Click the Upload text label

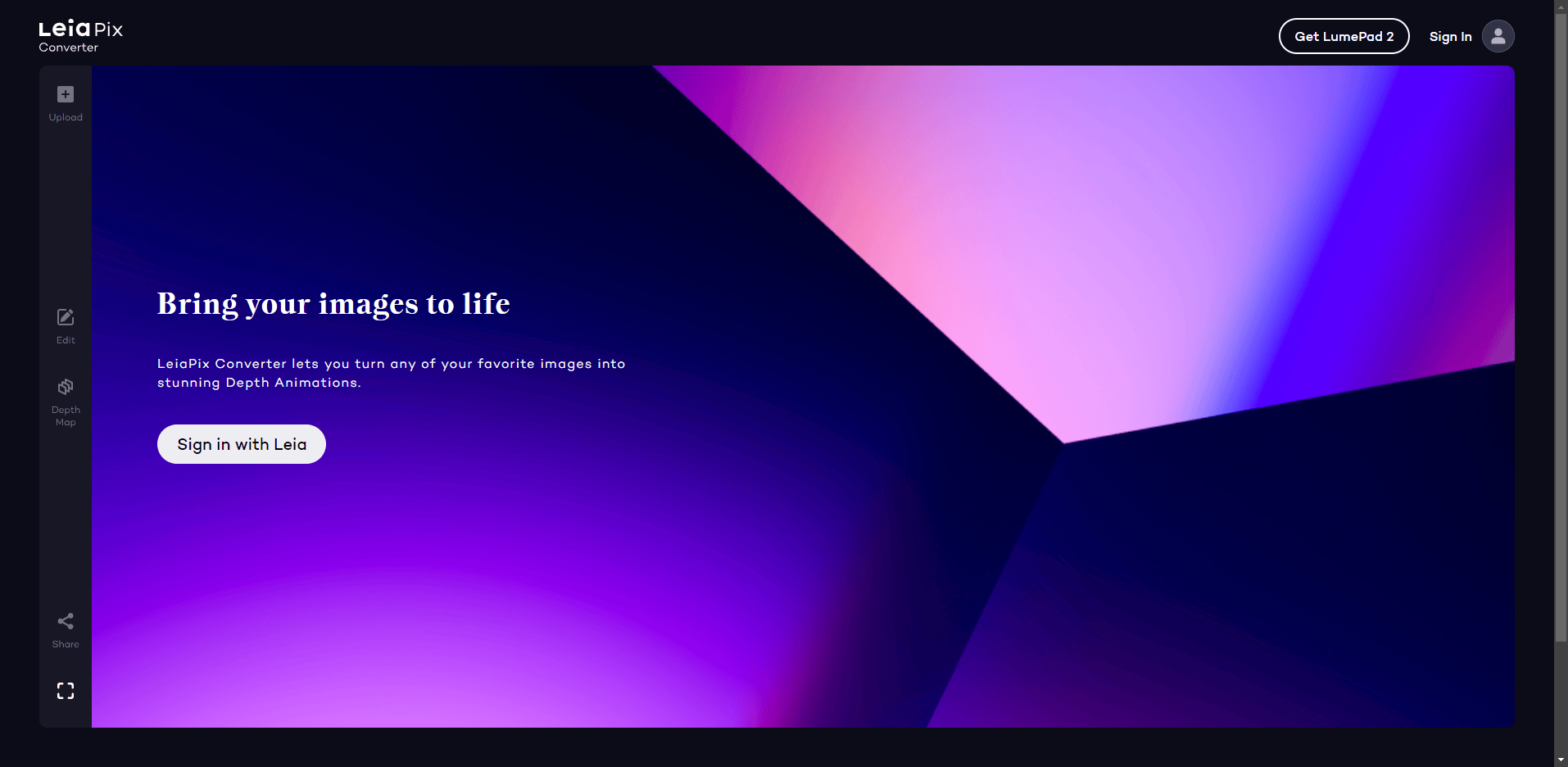pyautogui.click(x=66, y=117)
